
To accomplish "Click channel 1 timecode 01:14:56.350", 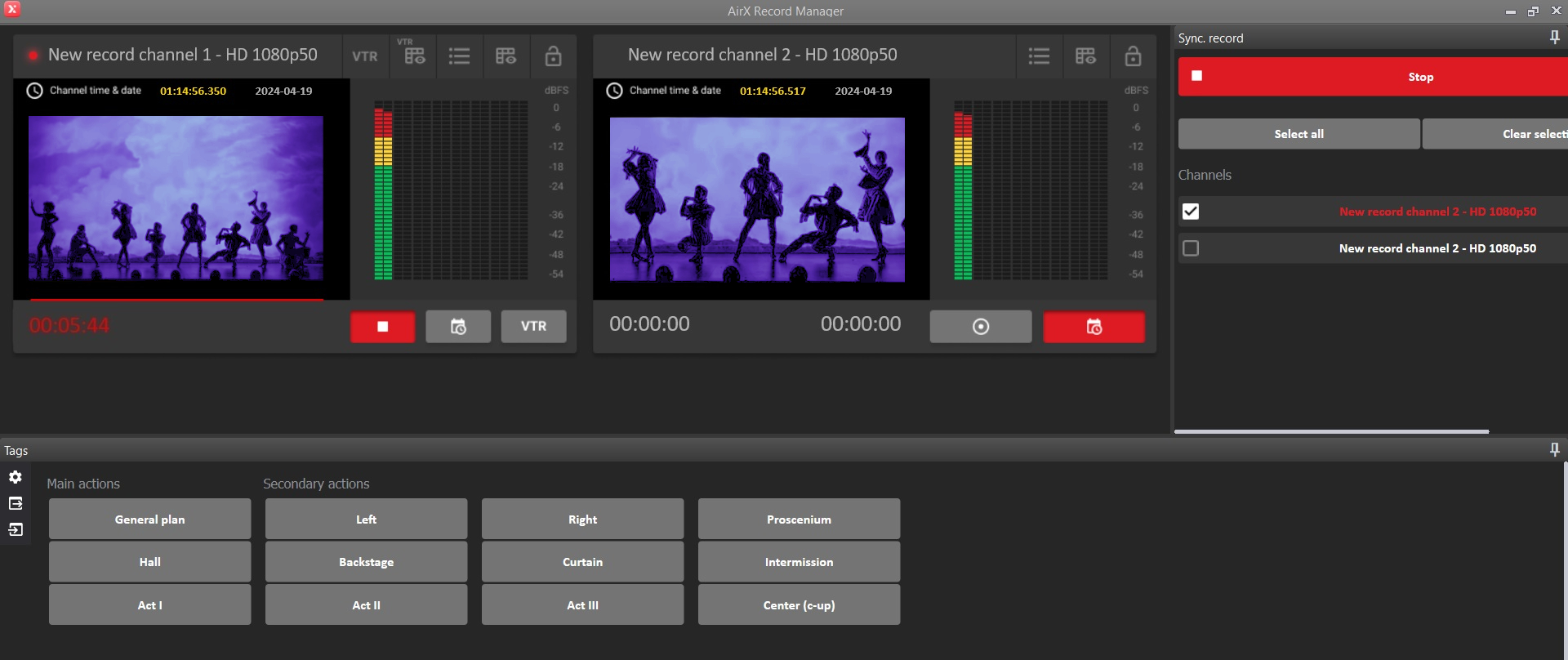I will [x=193, y=91].
